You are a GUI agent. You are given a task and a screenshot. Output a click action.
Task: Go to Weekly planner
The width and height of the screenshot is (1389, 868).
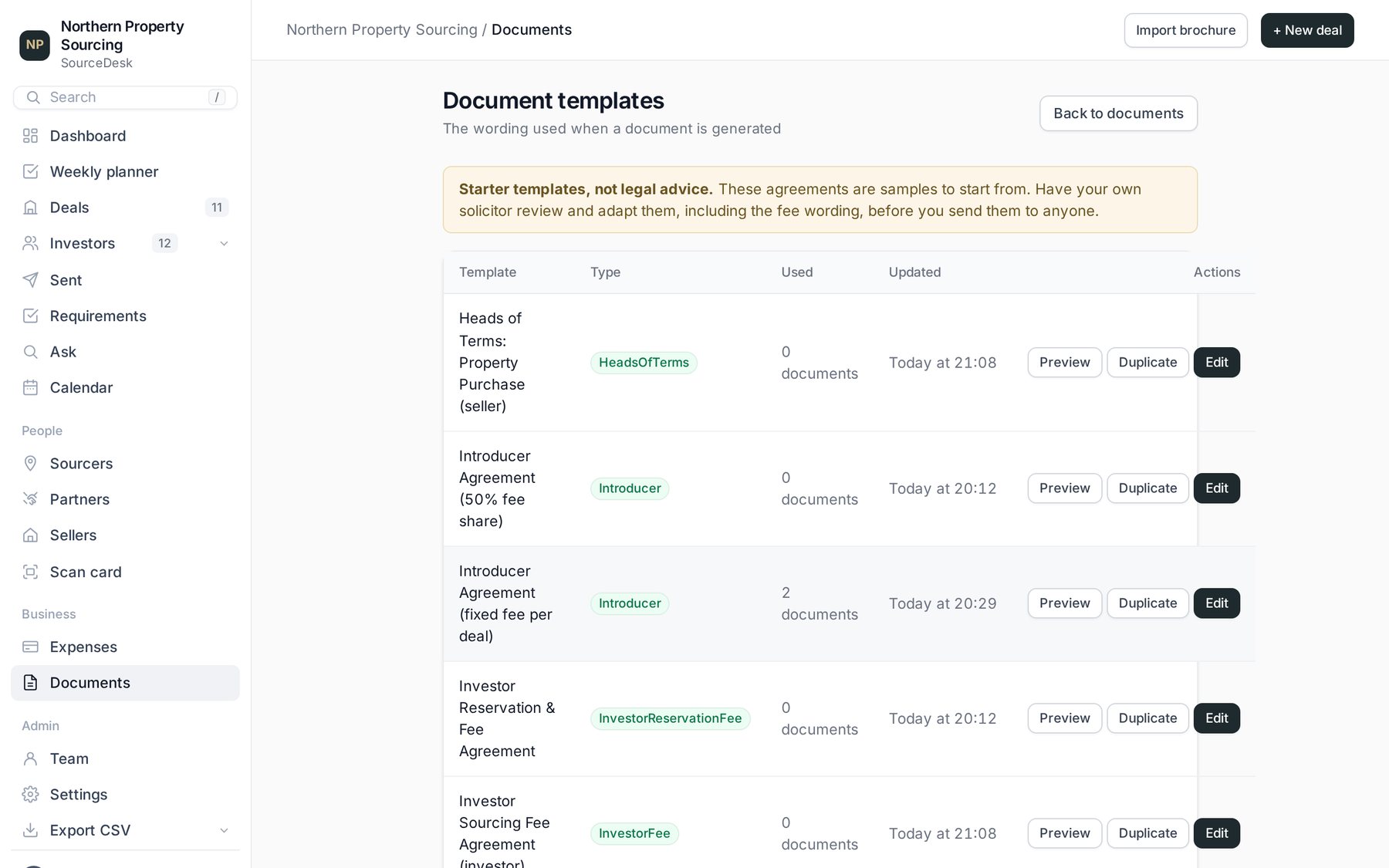click(125, 171)
